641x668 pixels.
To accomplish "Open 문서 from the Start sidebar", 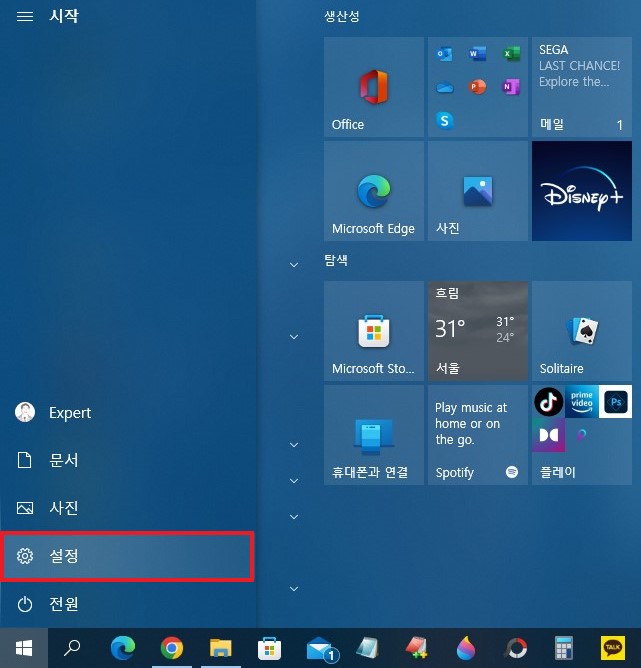I will (128, 460).
